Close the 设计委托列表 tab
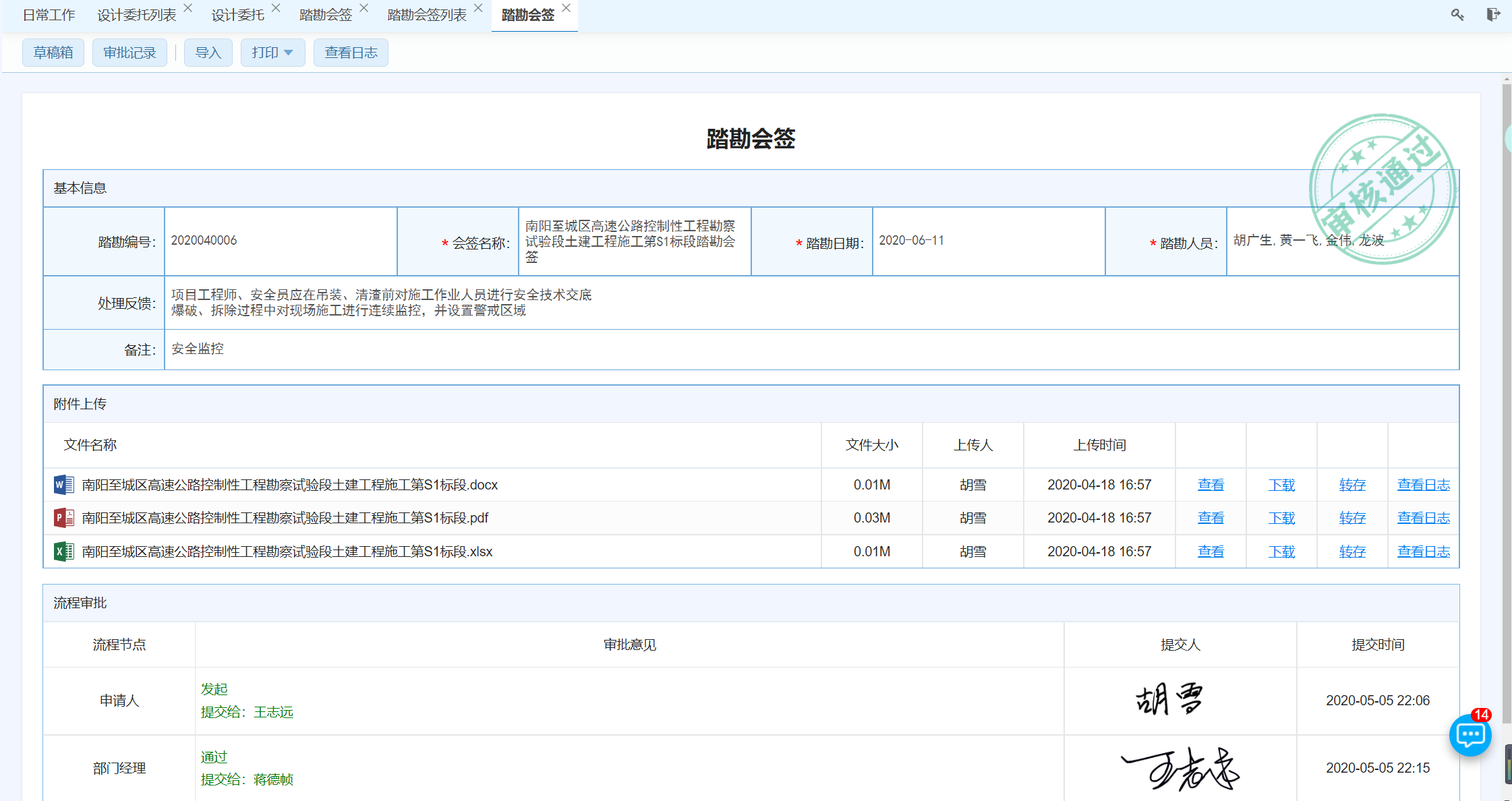The image size is (1512, 801). [x=188, y=8]
